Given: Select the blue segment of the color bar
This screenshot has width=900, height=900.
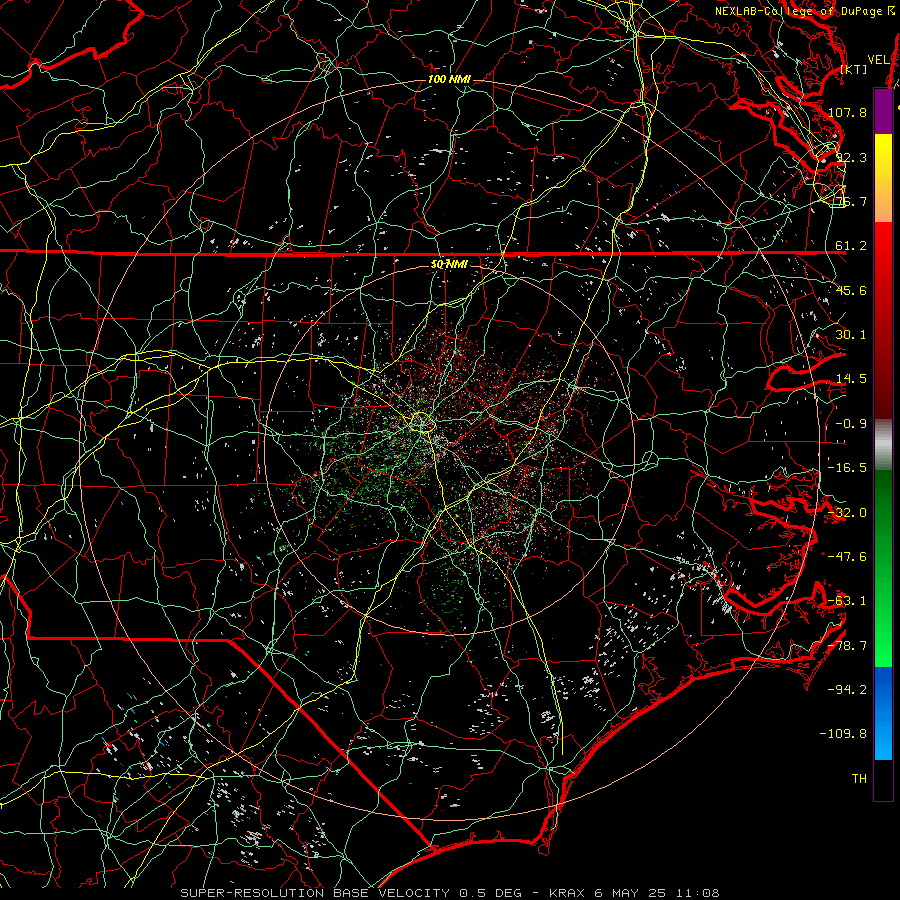Looking at the screenshot, I should coord(883,713).
